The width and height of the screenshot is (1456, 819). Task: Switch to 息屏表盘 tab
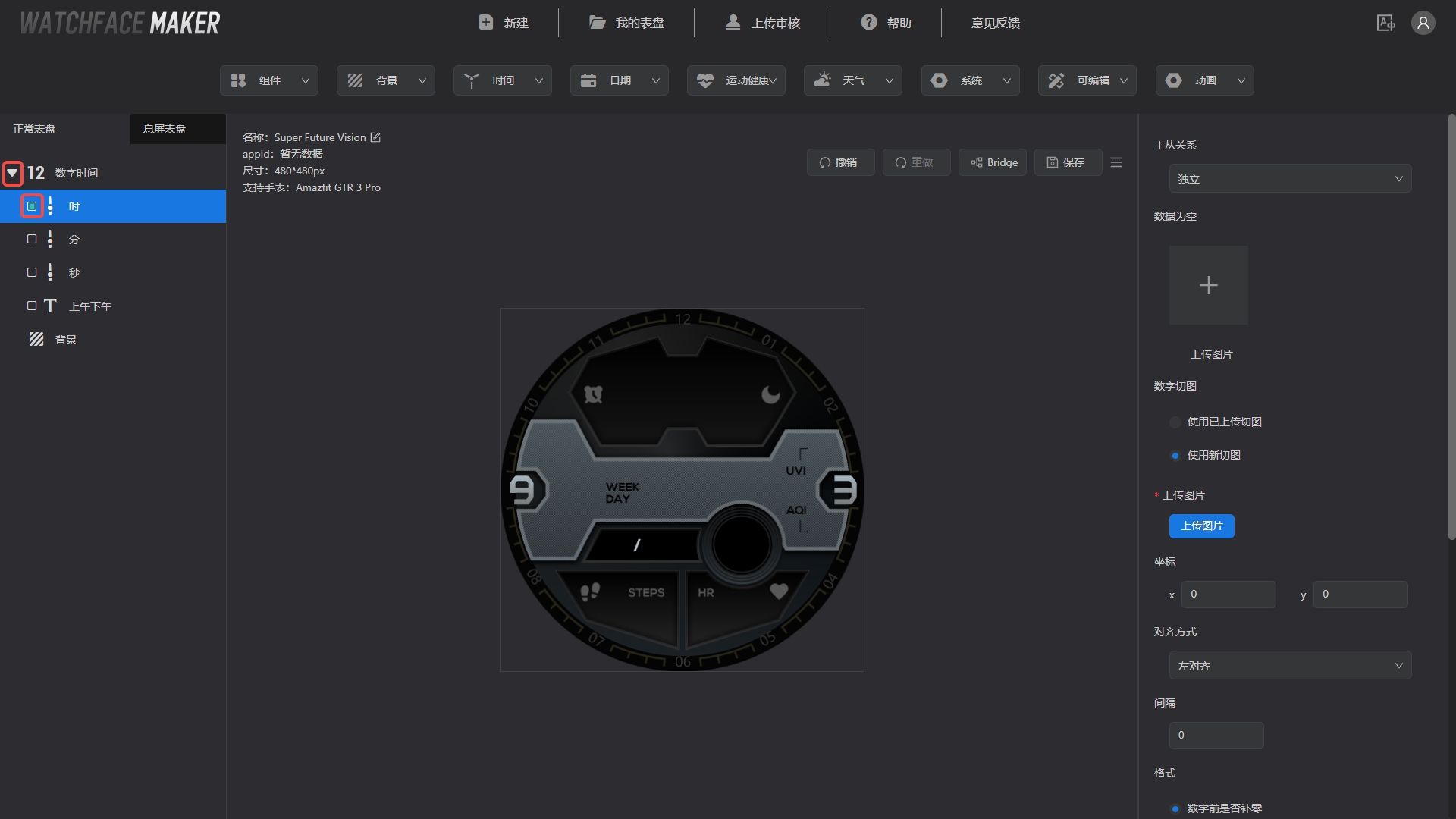coord(165,129)
